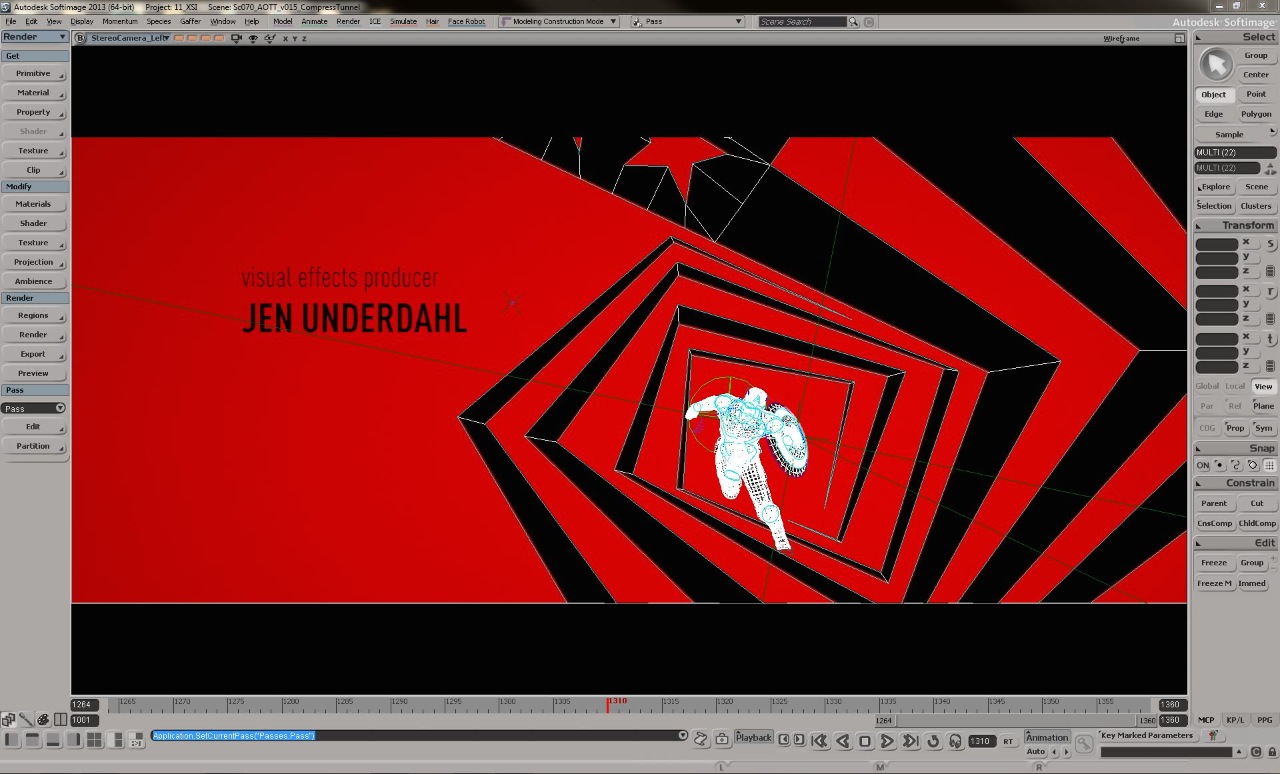The image size is (1280, 774).
Task: Click the palette toolbar icon
Action: click(43, 719)
